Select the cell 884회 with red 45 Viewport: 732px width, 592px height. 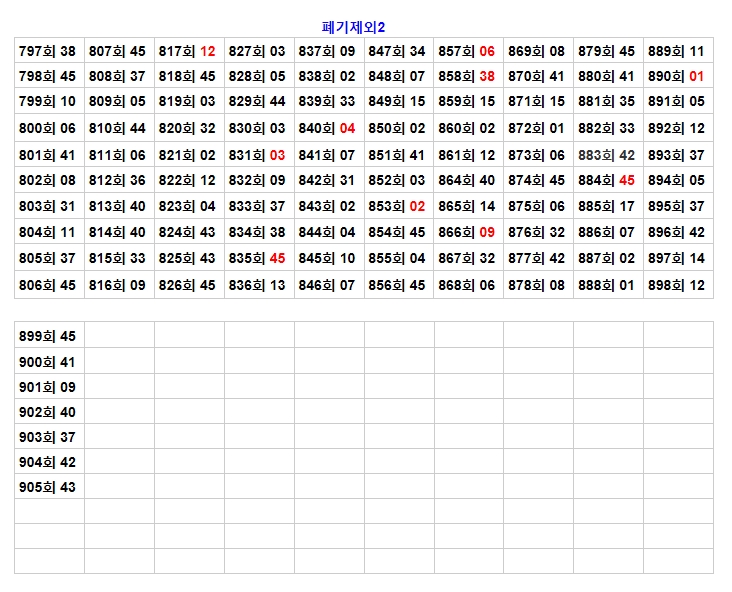click(607, 180)
